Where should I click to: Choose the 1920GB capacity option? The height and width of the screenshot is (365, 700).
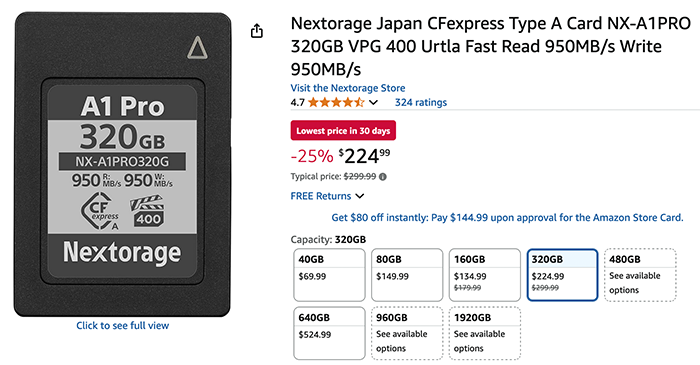pyautogui.click(x=485, y=333)
